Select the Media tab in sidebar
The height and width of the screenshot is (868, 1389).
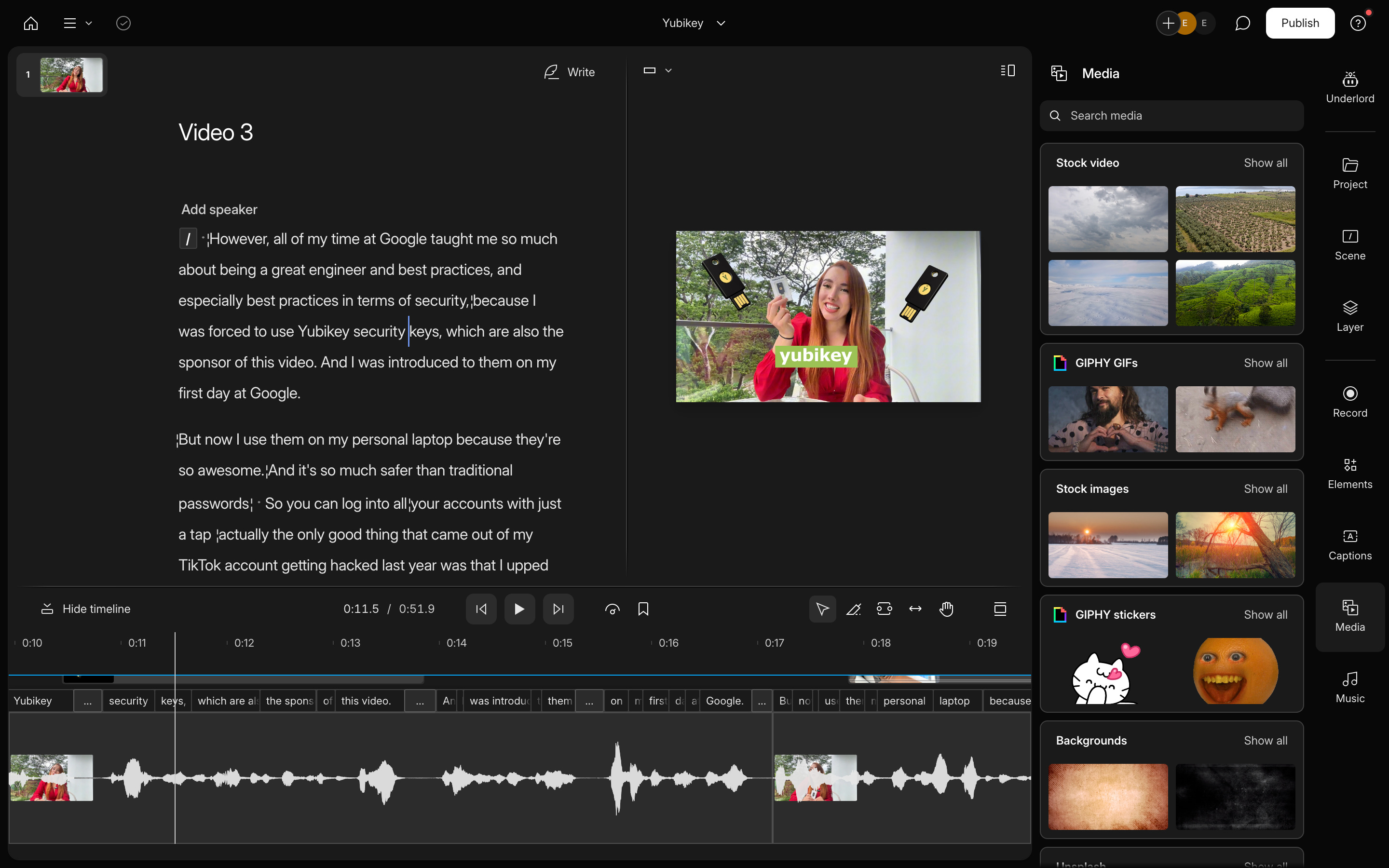click(1350, 617)
